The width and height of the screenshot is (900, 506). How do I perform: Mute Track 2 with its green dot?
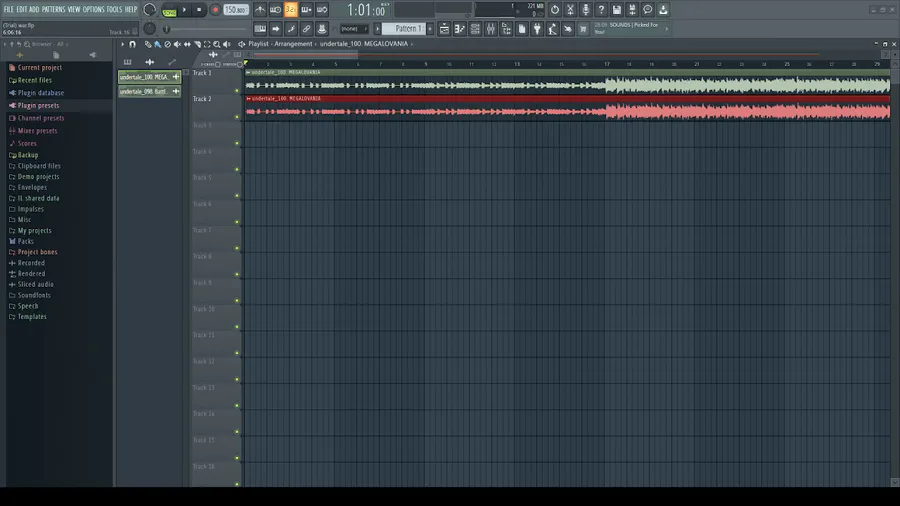point(237,117)
